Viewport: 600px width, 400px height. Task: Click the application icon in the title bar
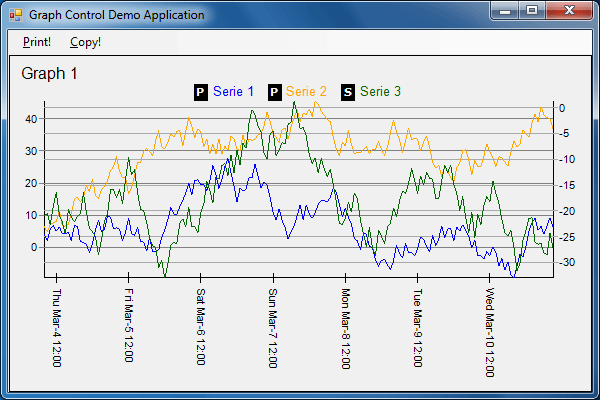tap(16, 15)
